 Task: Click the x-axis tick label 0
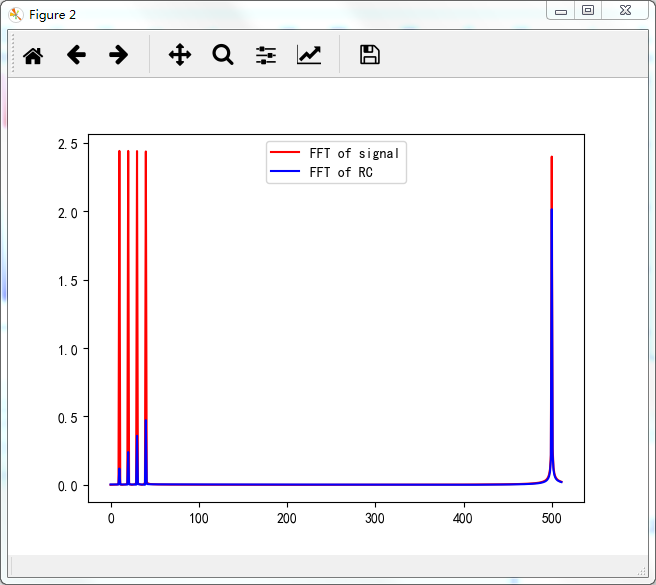[x=111, y=518]
